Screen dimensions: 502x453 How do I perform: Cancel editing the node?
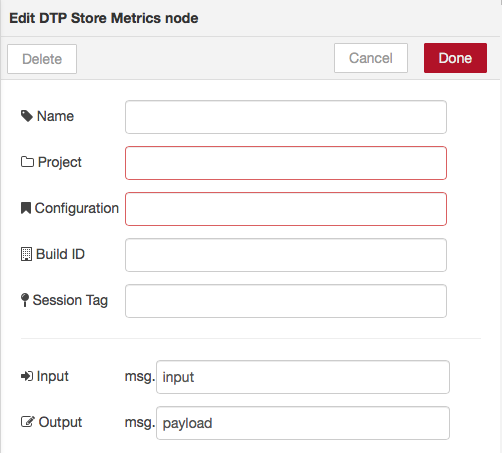(371, 58)
